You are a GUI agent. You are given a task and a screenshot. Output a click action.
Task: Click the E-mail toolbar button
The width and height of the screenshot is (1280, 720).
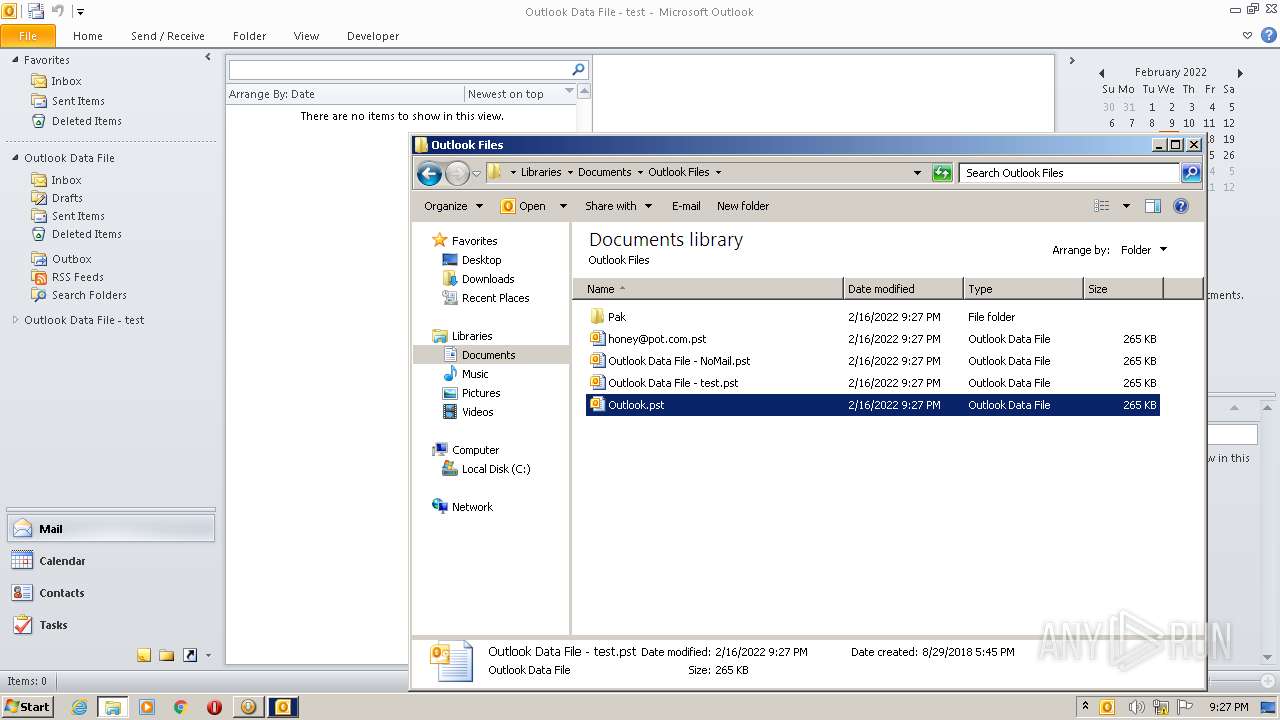tap(686, 206)
